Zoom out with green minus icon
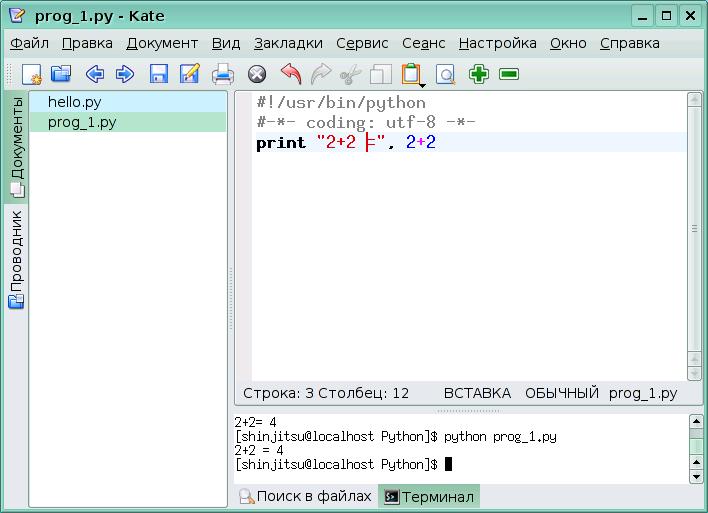The height and width of the screenshot is (513, 708). click(x=509, y=74)
